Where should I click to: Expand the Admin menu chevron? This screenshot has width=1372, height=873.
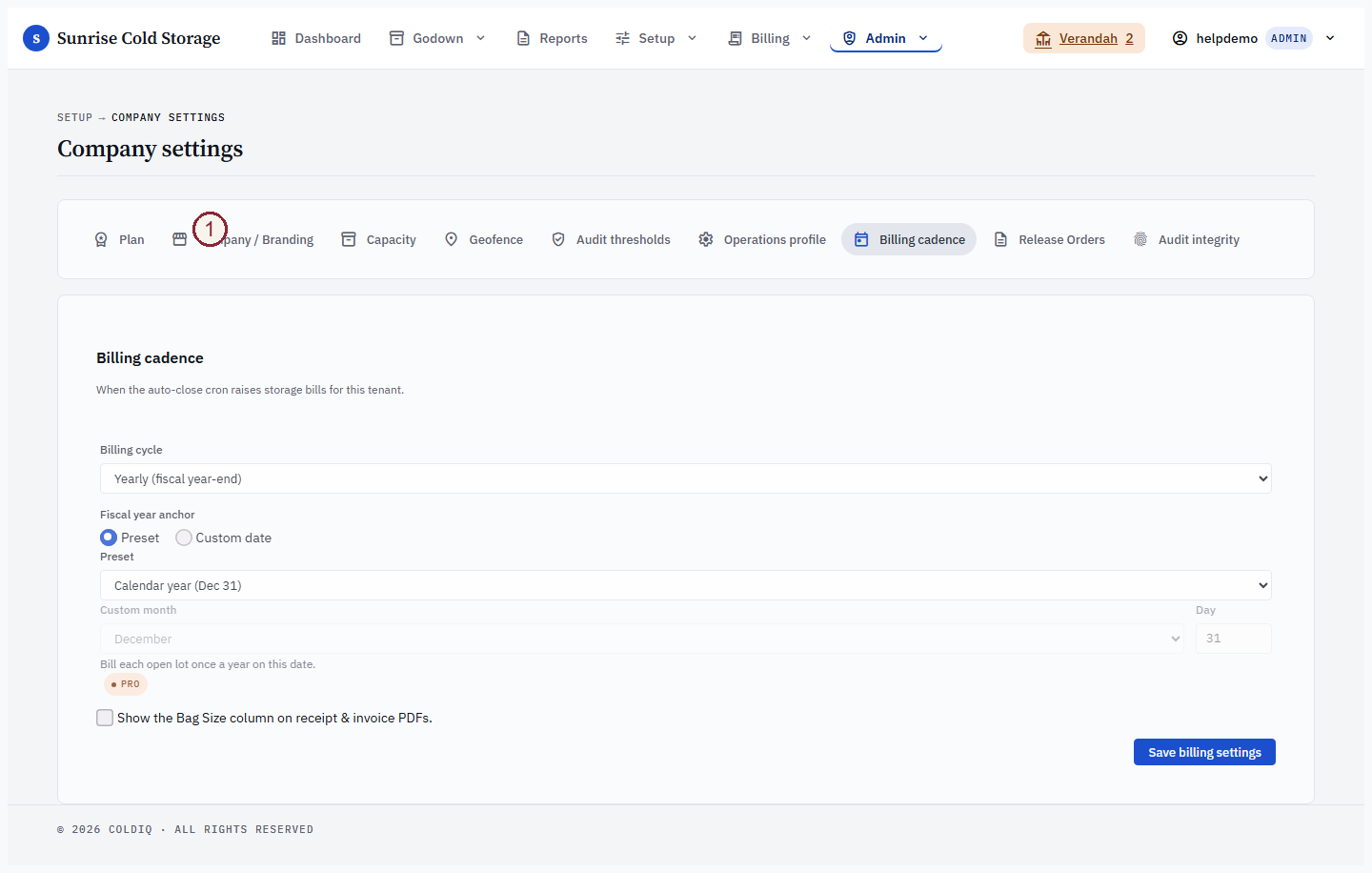(923, 38)
